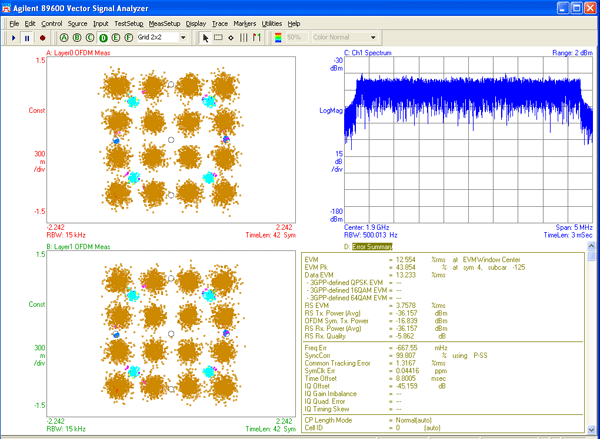Image resolution: width=600 pixels, height=439 pixels.
Task: Select the rectangle zoom box tool
Action: [x=219, y=37]
